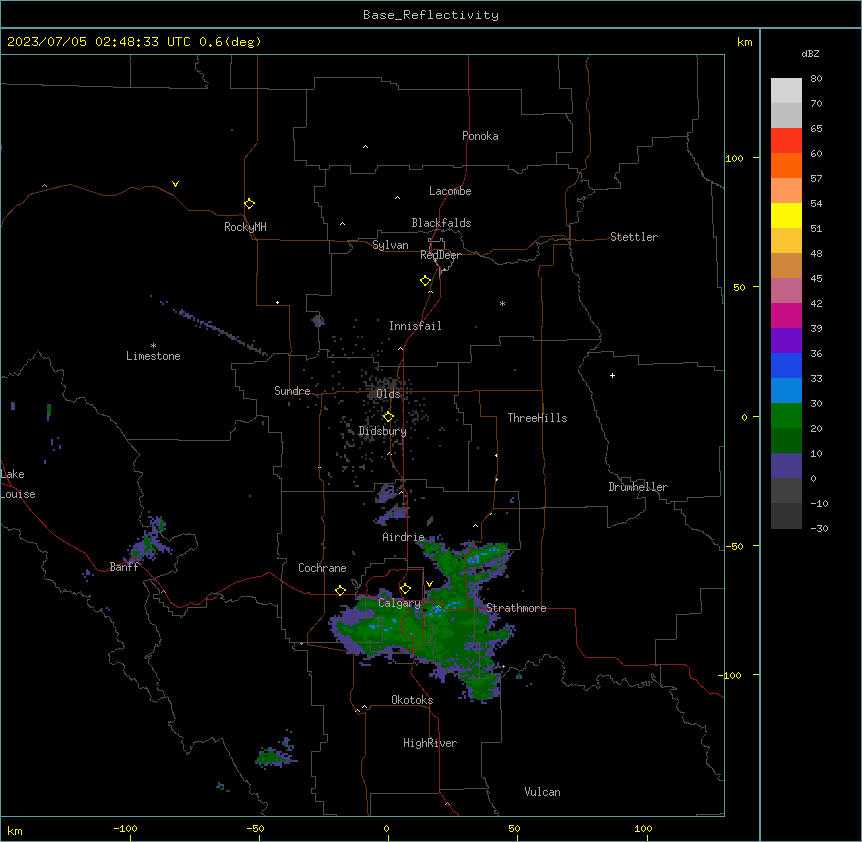Click the km unit label at bottom left
The width and height of the screenshot is (862, 842).
tap(14, 830)
